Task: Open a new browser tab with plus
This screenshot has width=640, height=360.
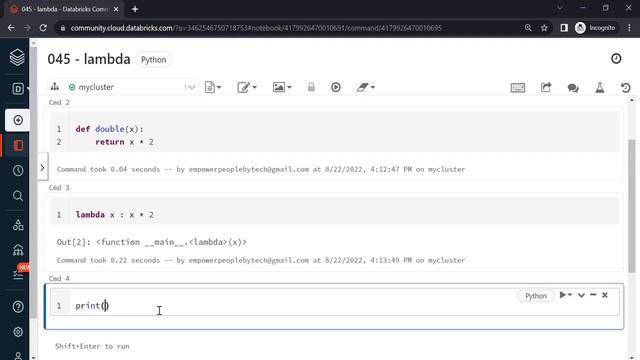Action: pos(135,9)
